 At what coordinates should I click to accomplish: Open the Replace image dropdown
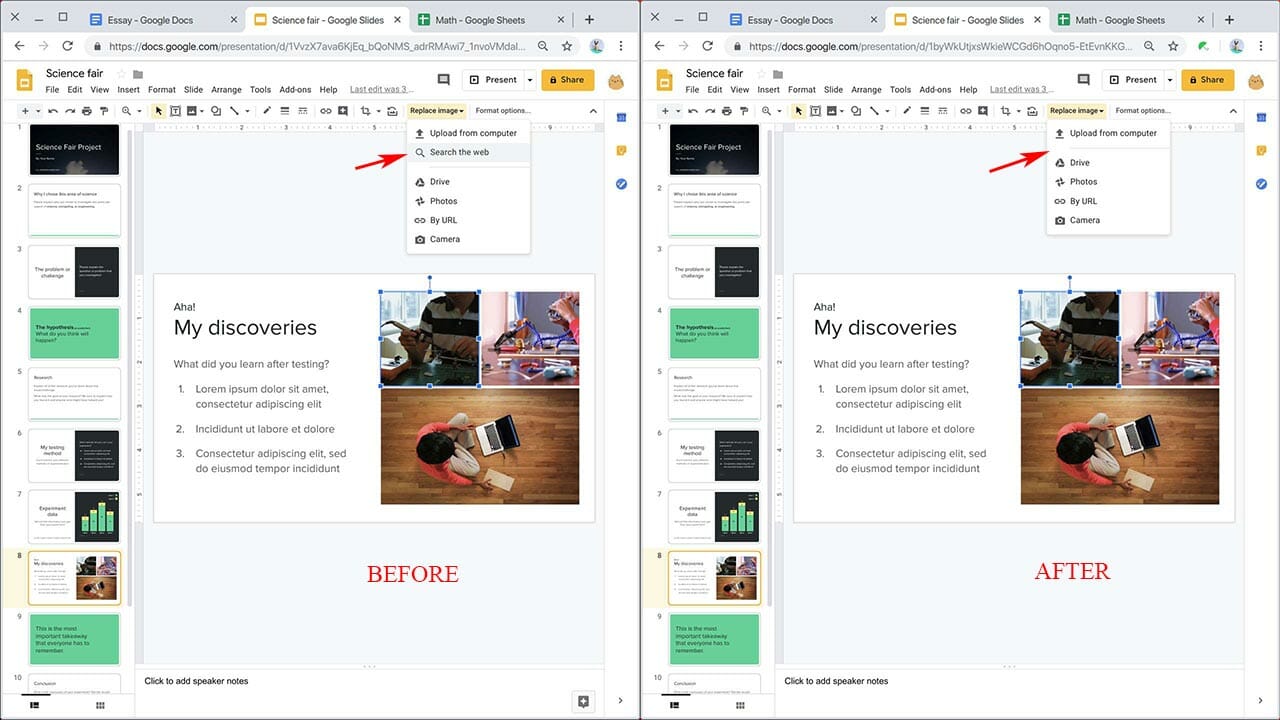437,110
